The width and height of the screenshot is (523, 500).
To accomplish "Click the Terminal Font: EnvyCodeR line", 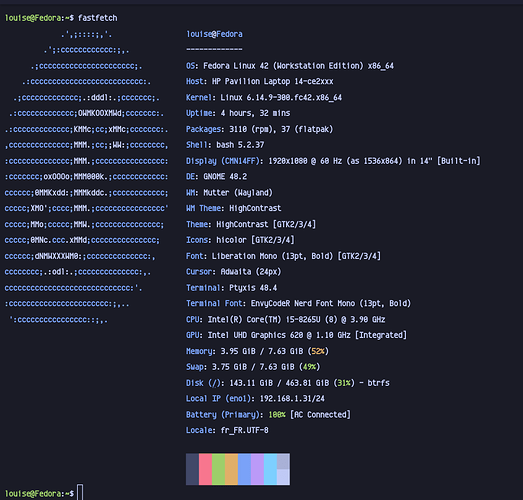I will (299, 303).
